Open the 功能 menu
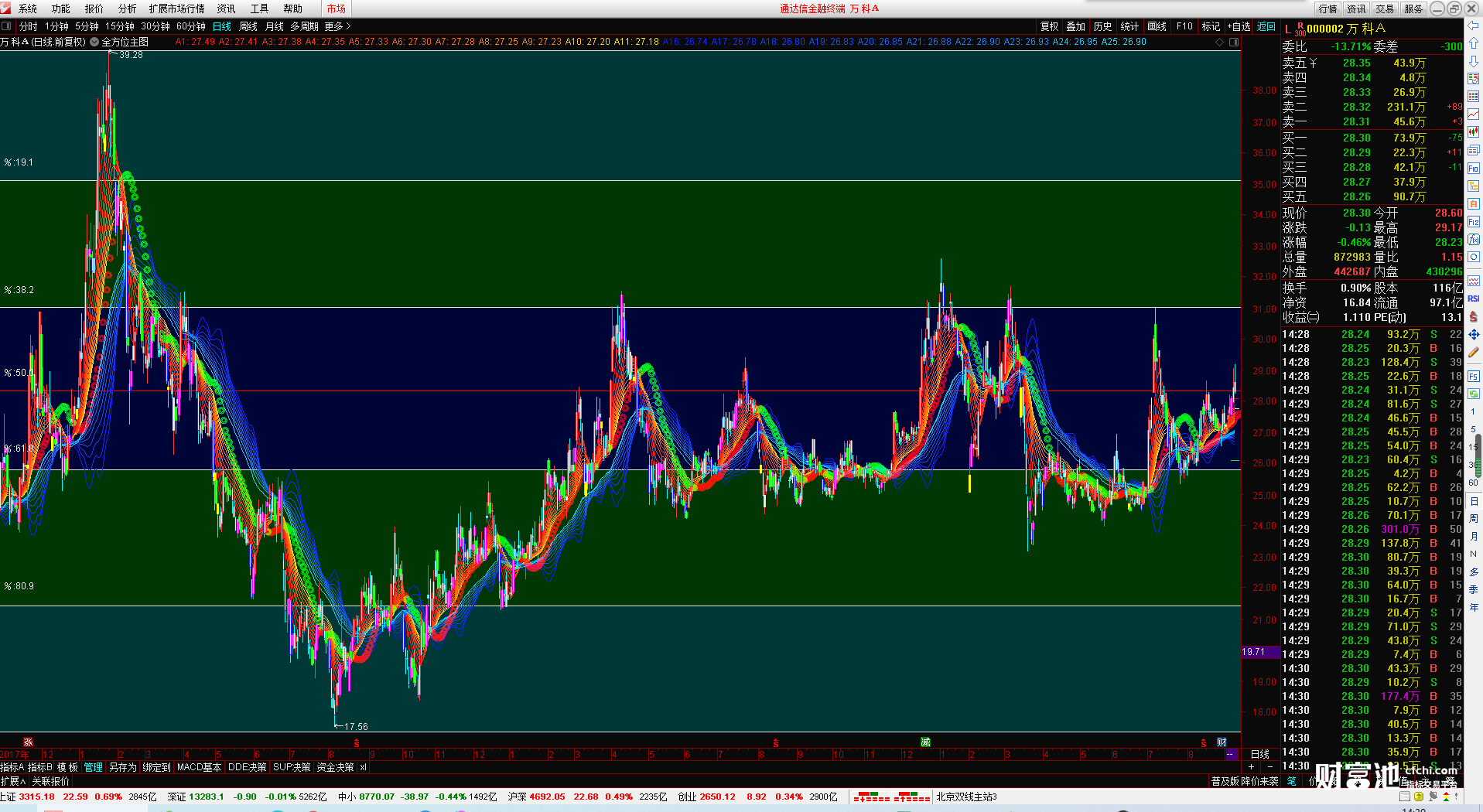 pos(61,9)
